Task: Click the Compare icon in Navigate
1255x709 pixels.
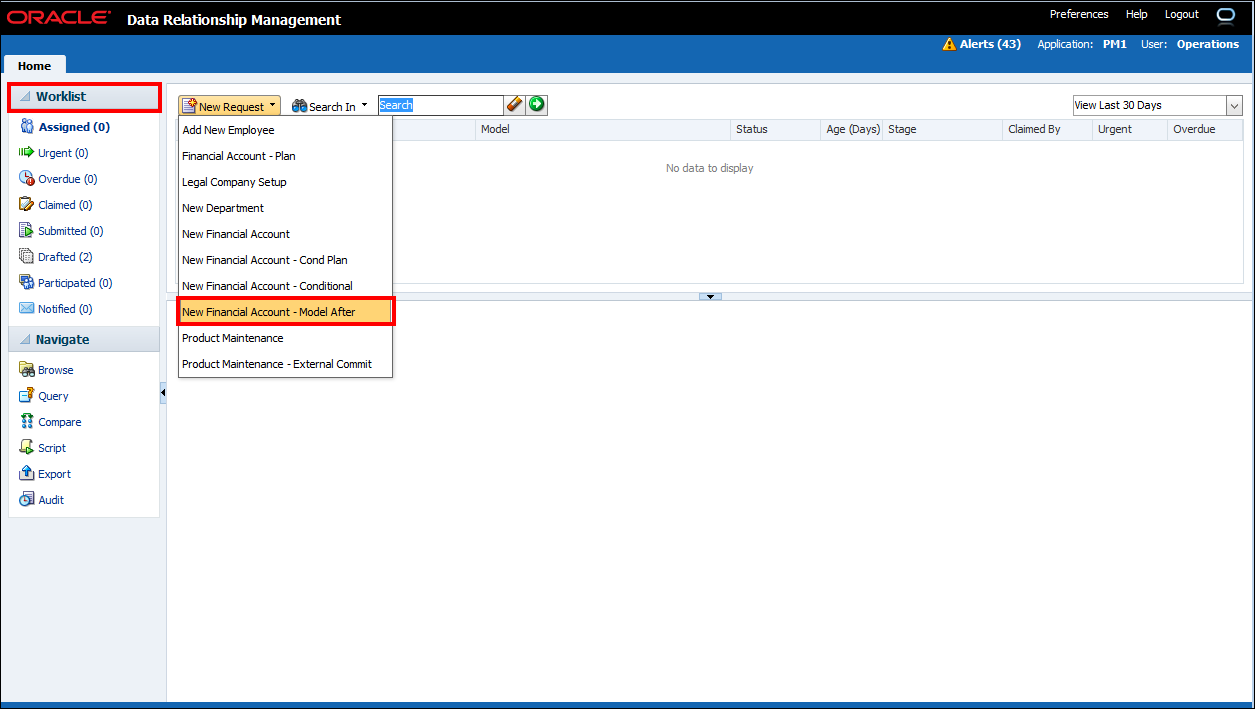Action: tap(27, 422)
